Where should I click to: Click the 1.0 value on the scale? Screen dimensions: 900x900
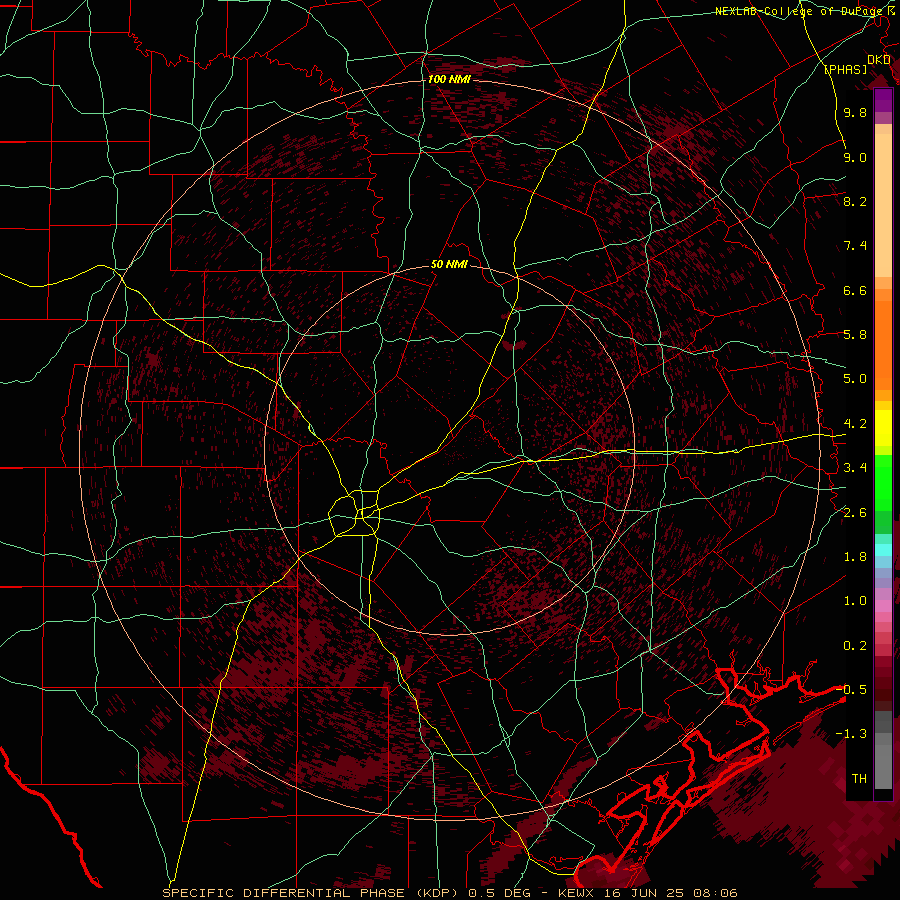pyautogui.click(x=855, y=601)
